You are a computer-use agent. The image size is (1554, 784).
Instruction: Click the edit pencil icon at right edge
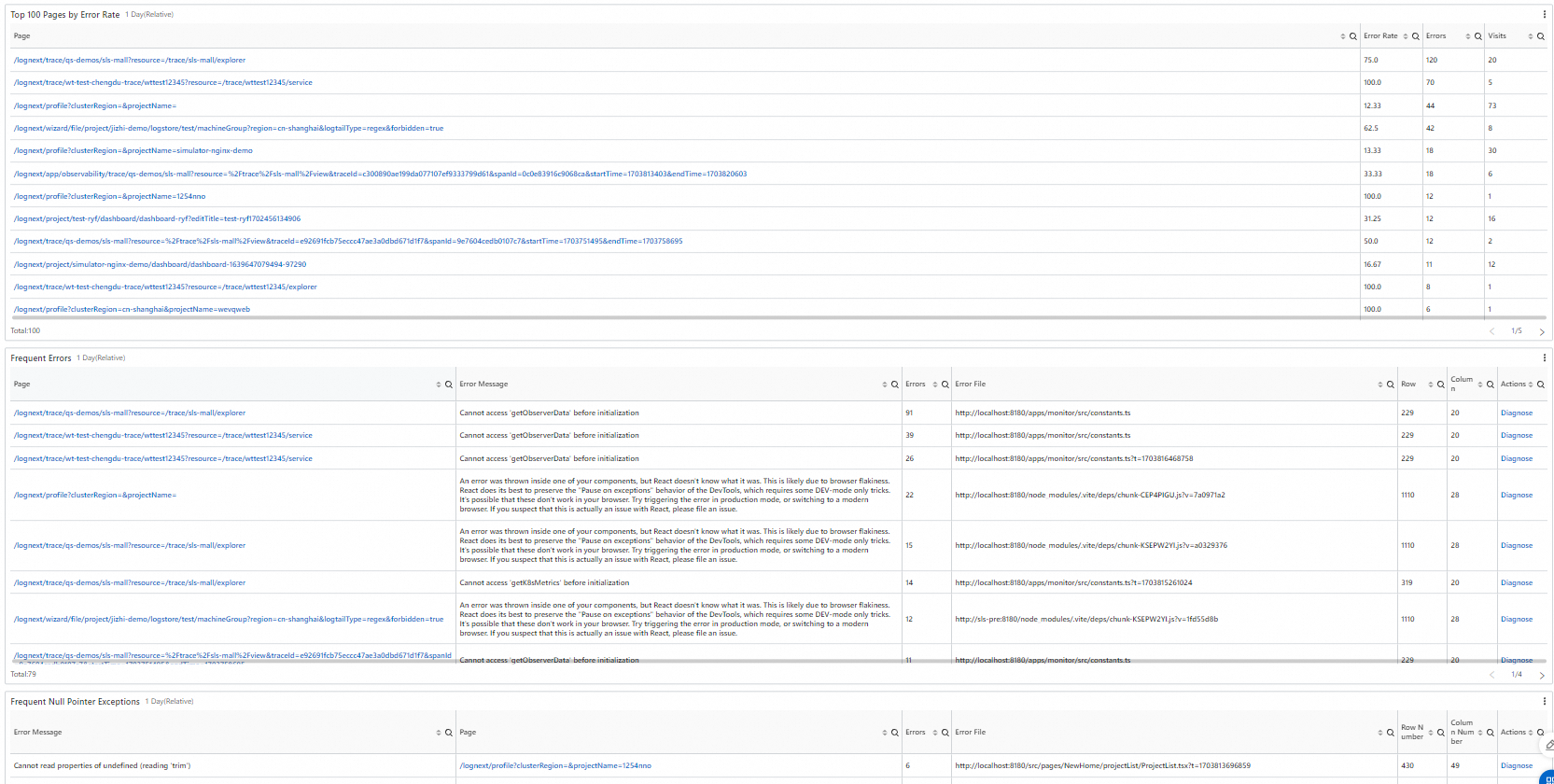coord(1549,745)
